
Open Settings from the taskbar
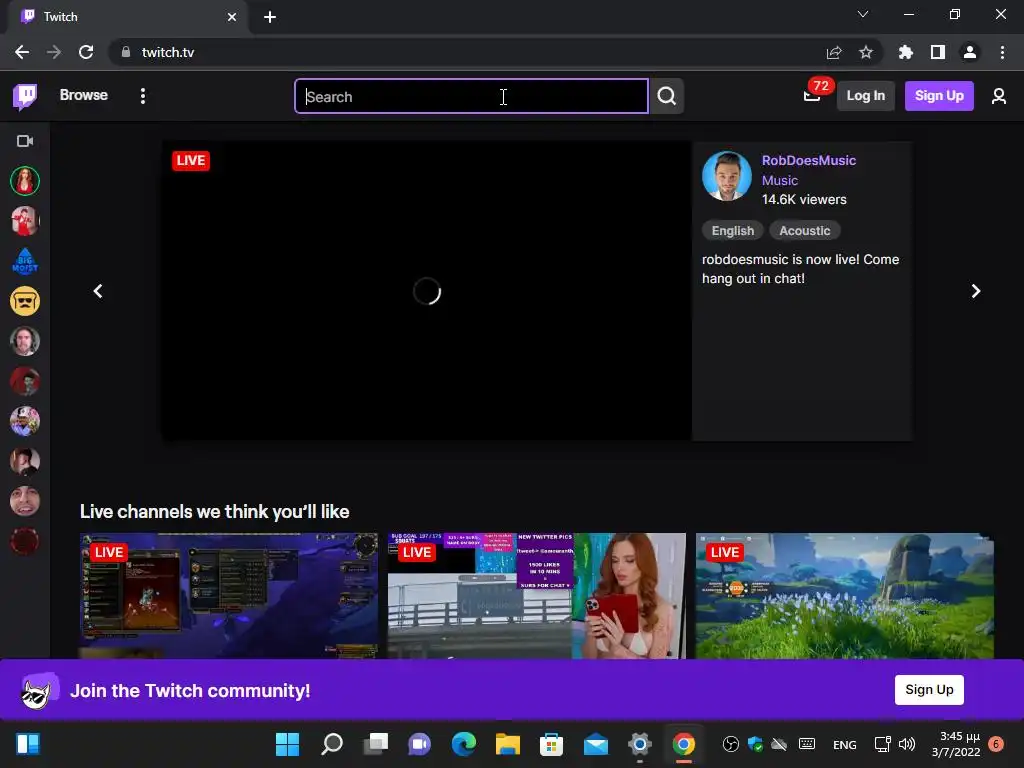[640, 744]
